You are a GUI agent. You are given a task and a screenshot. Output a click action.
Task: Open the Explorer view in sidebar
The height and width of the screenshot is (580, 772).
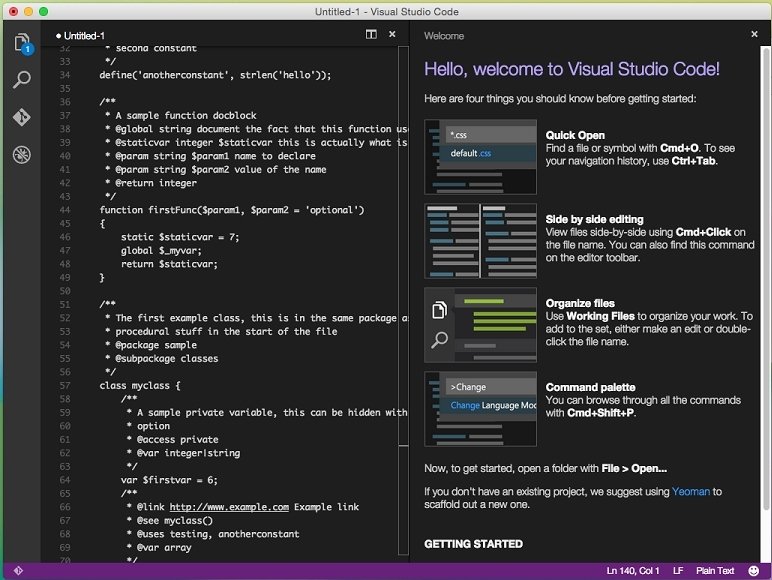pos(22,43)
